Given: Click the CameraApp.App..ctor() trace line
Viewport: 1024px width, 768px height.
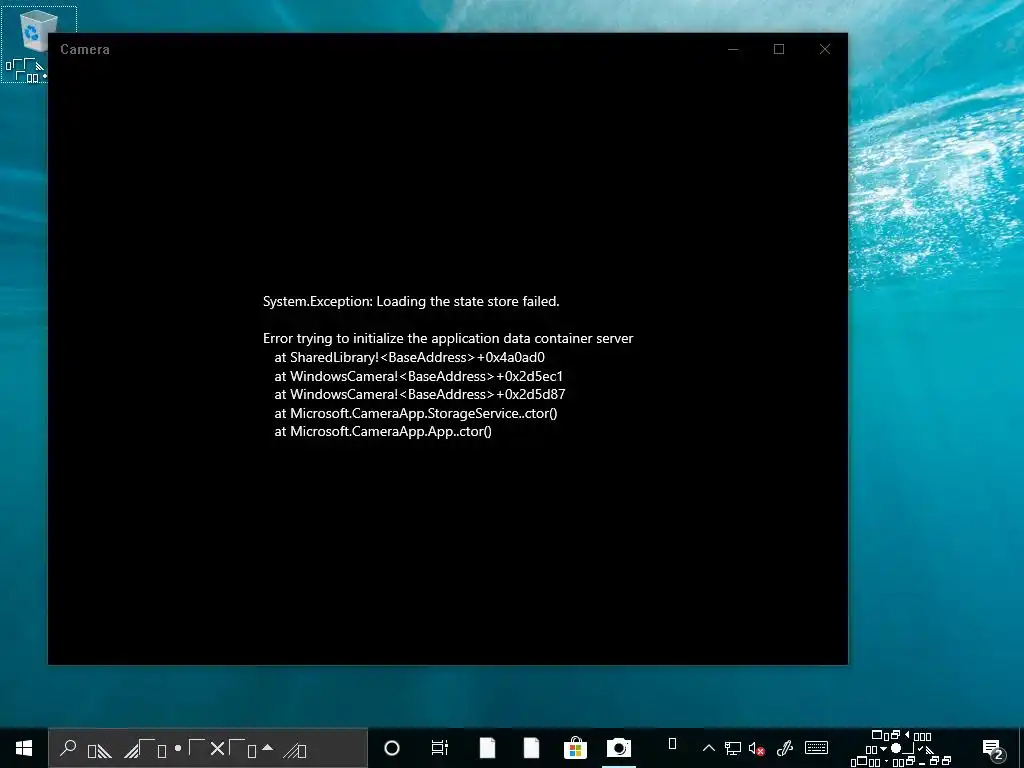Looking at the screenshot, I should (383, 431).
